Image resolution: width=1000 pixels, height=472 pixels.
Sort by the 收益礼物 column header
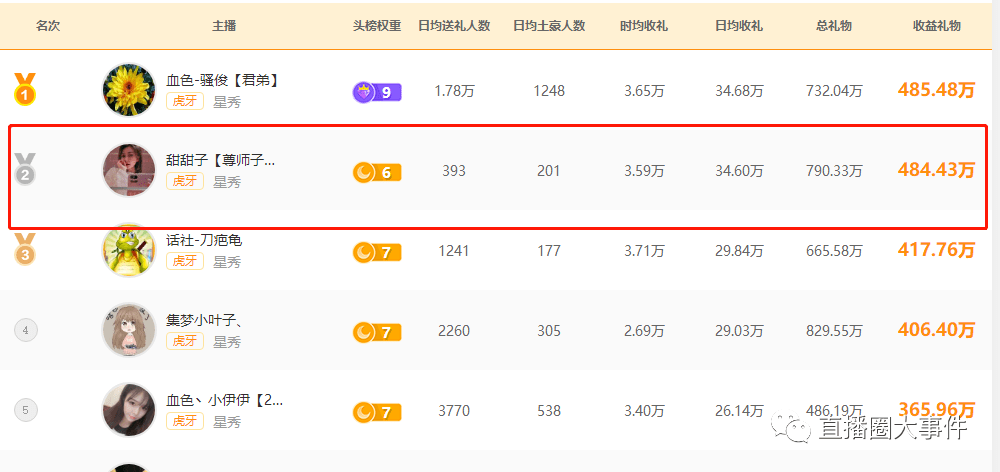tap(936, 26)
